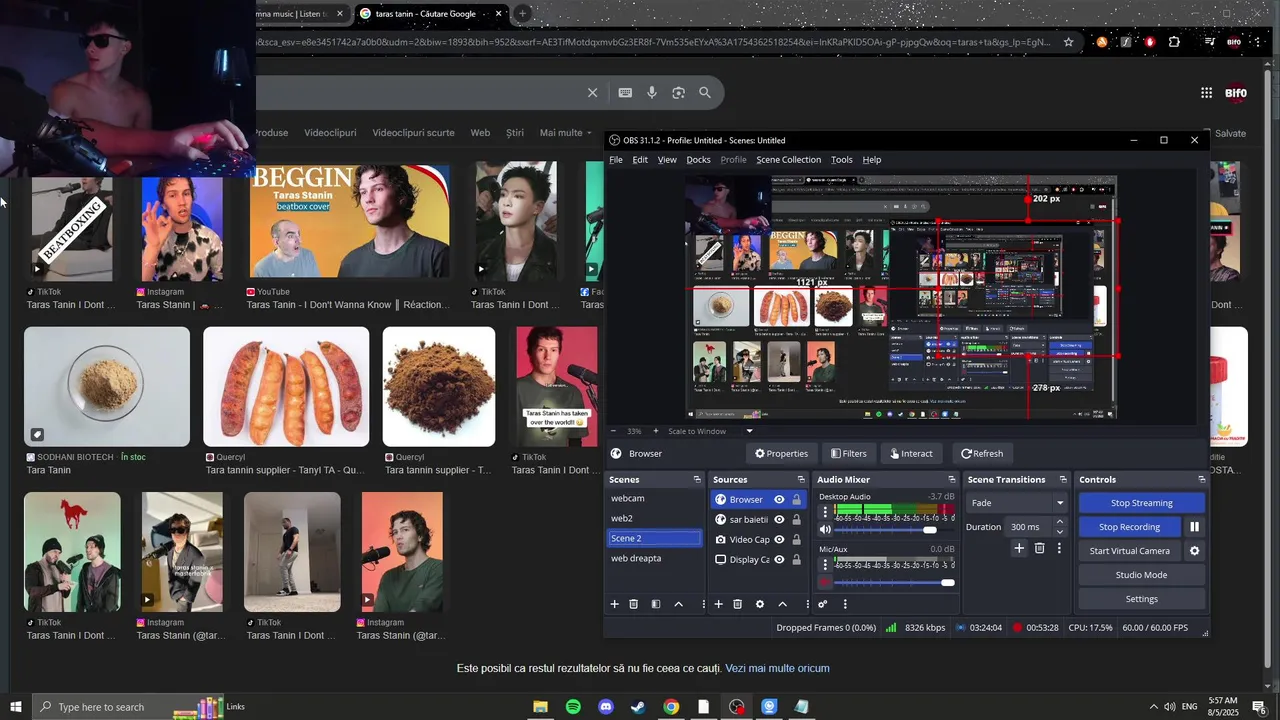1280x720 pixels.
Task: Open OBS Scene Collection menu
Action: pos(788,160)
